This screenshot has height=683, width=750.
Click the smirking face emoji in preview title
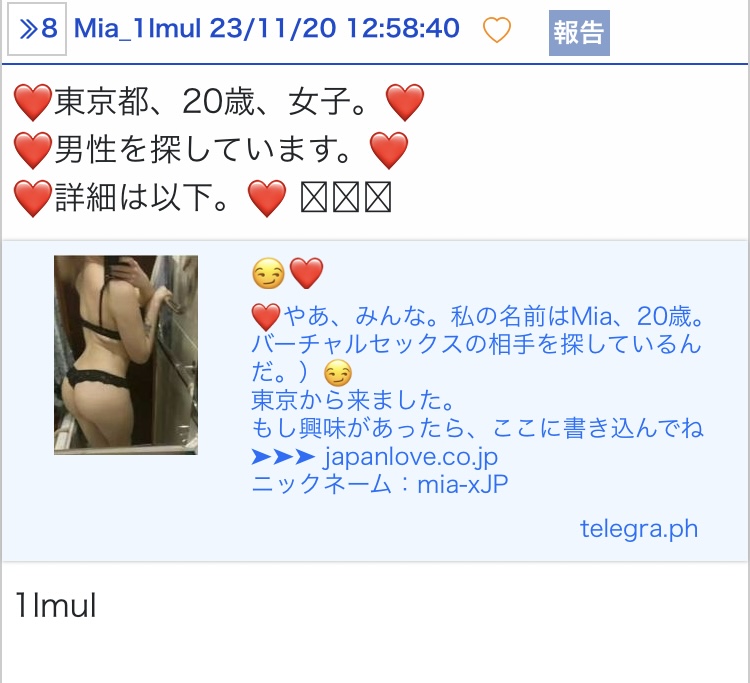point(268,273)
